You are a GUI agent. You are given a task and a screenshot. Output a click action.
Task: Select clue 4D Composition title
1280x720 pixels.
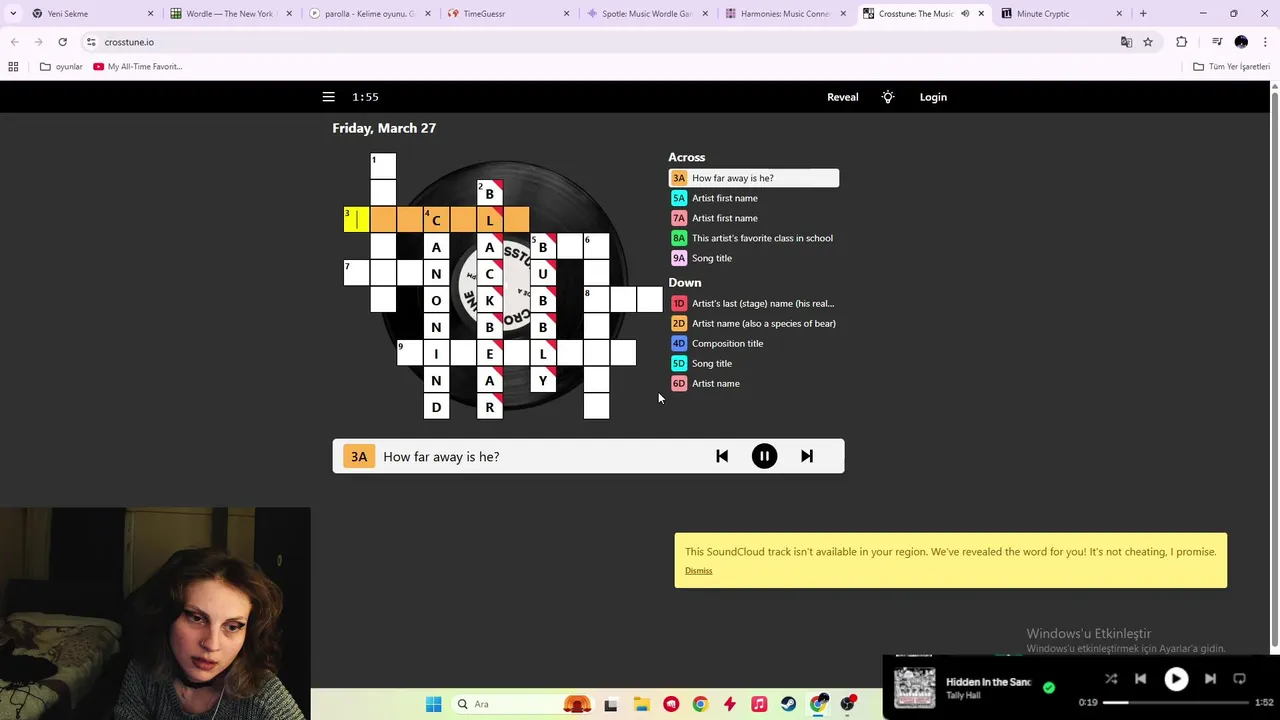tap(754, 343)
